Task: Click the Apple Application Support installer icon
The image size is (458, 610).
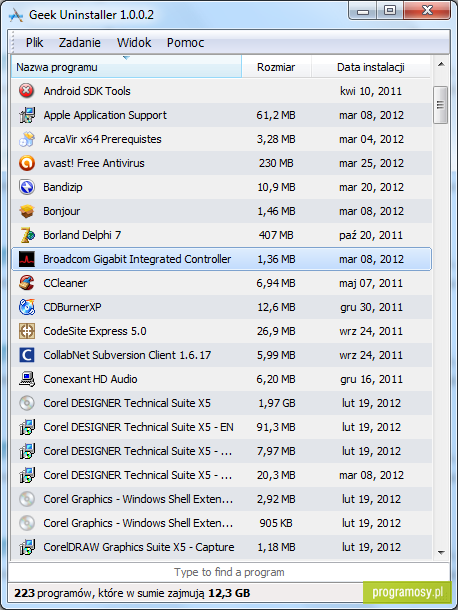Action: (x=27, y=115)
